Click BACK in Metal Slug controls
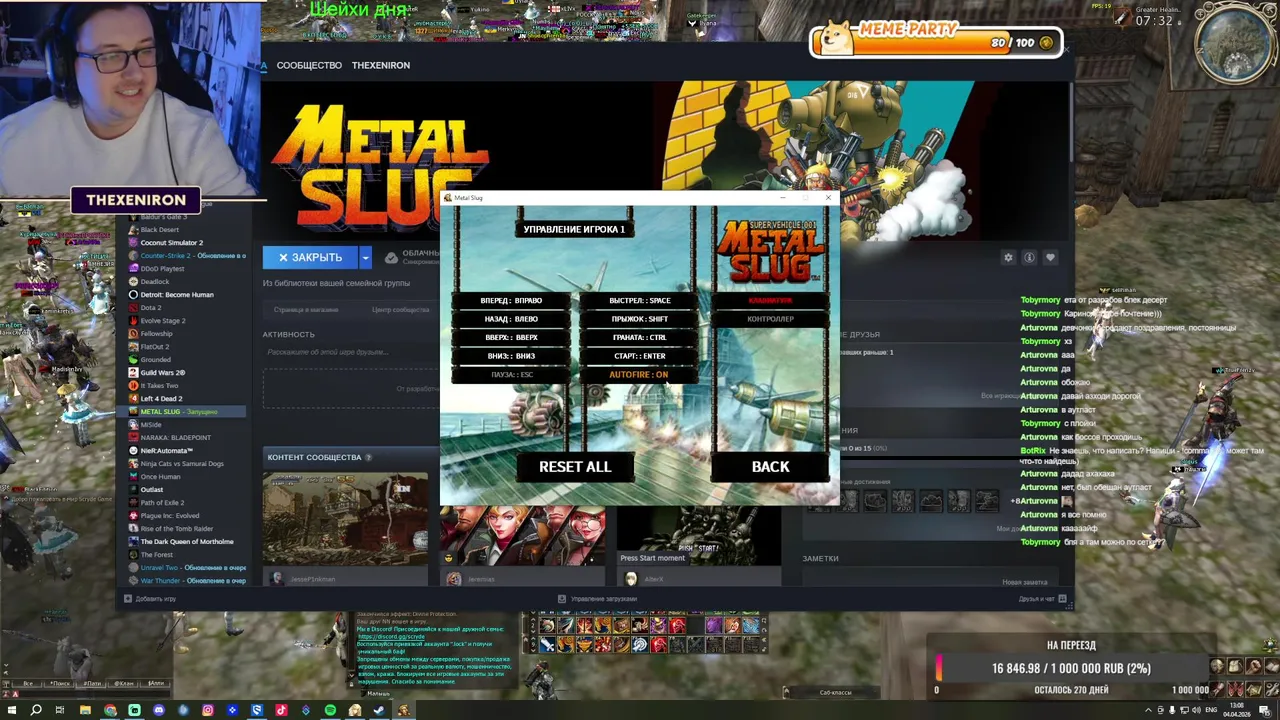Viewport: 1280px width, 720px height. point(770,467)
